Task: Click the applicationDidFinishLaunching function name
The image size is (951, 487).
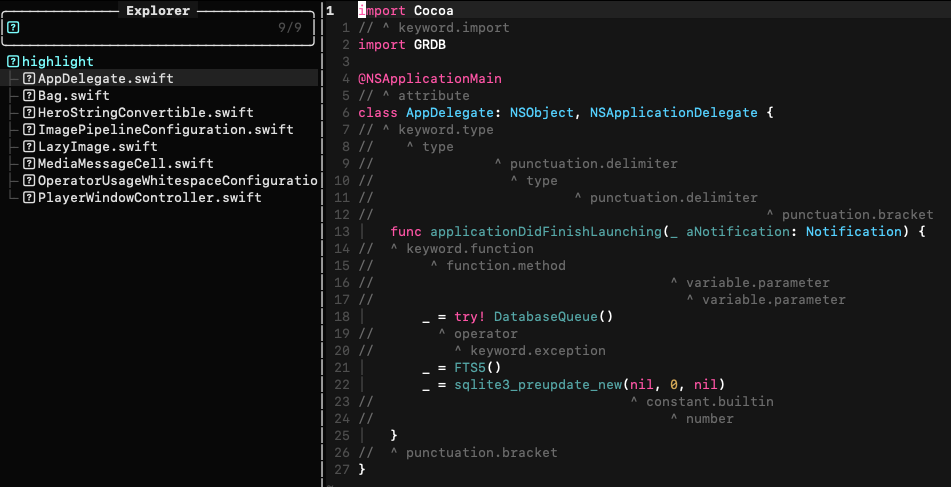Action: pos(546,232)
